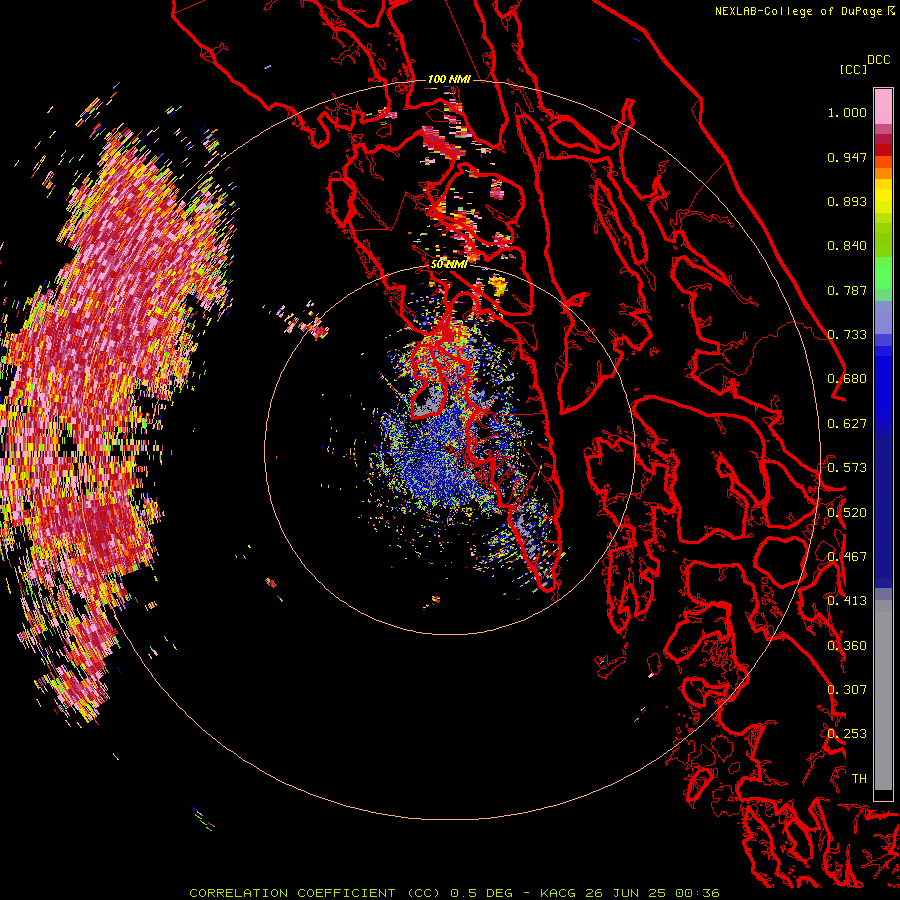Screen dimensions: 900x900
Task: Click the 0.467 color scale value
Action: 847,557
